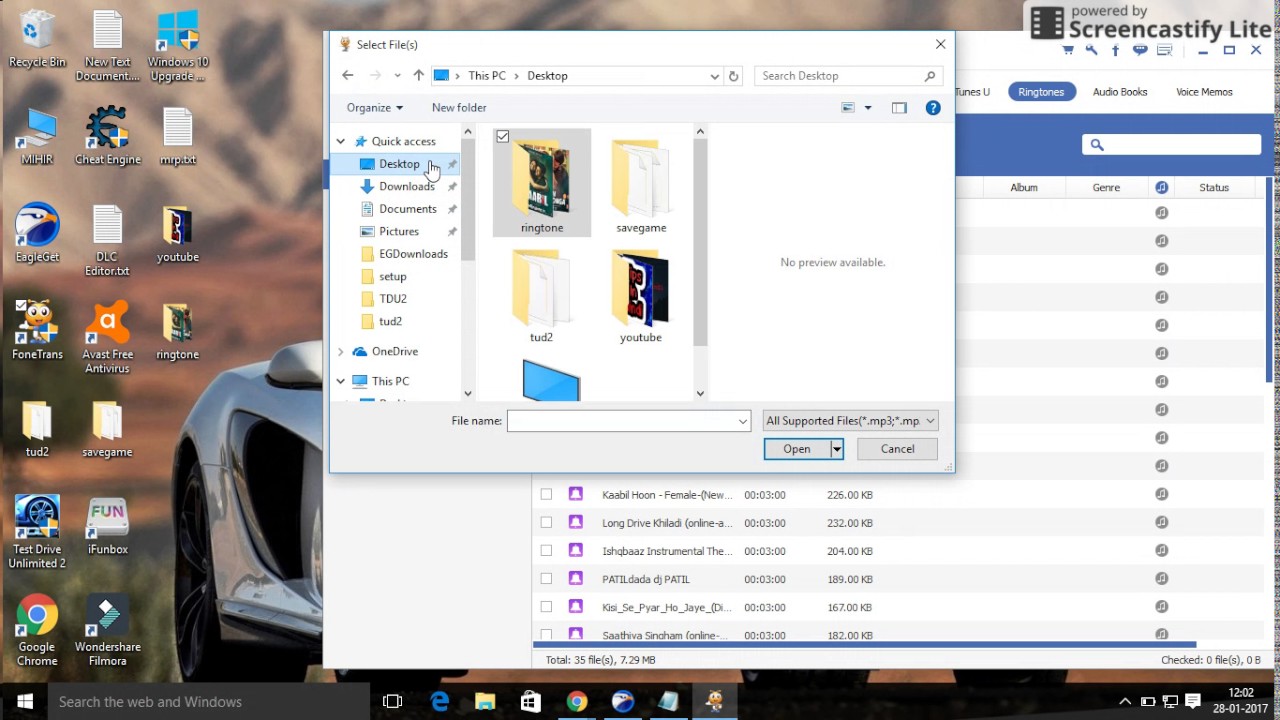This screenshot has height=720, width=1280.
Task: Open Microsoft Edge from the taskbar
Action: tap(439, 701)
